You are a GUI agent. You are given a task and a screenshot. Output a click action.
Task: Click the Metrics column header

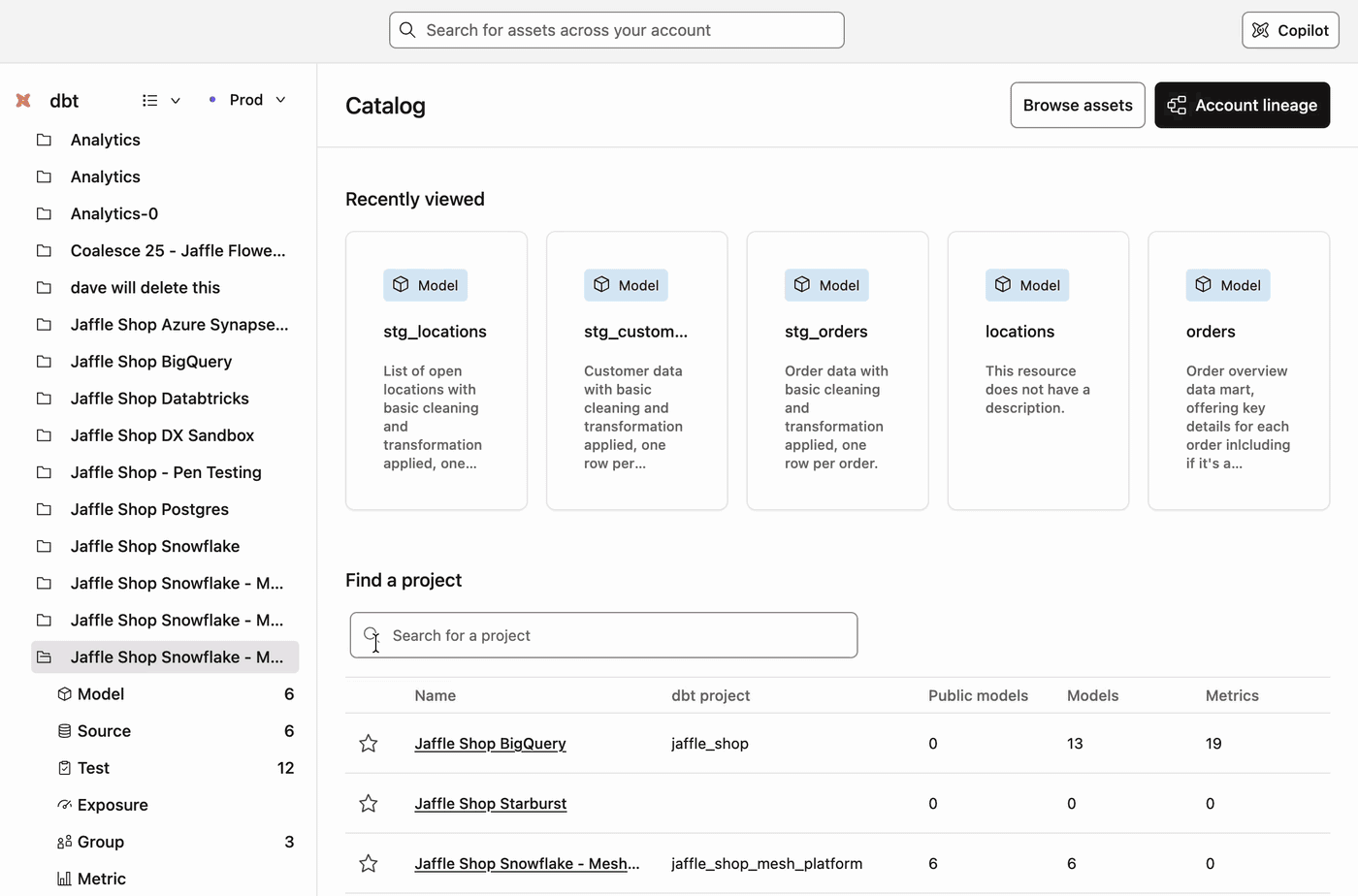1232,695
